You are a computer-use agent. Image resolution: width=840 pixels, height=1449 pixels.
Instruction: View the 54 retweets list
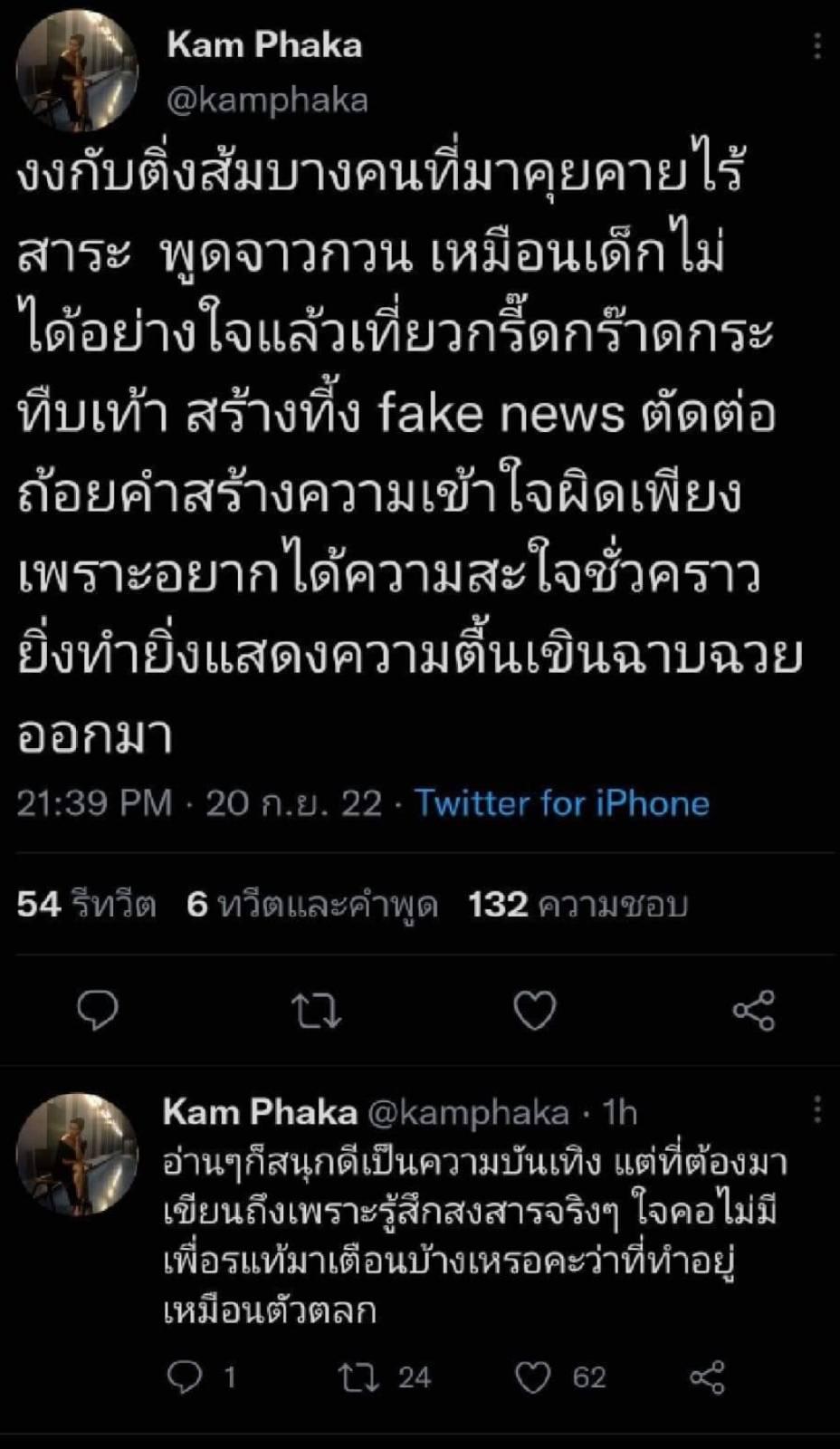tap(86, 904)
